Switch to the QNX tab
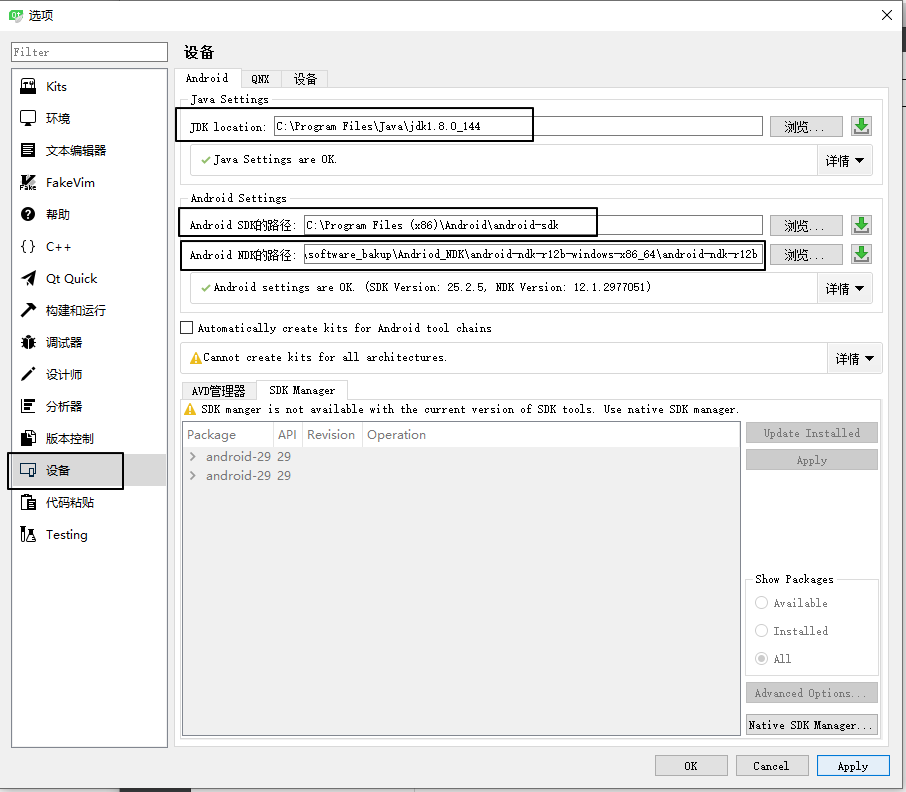This screenshot has height=792, width=906. click(260, 78)
